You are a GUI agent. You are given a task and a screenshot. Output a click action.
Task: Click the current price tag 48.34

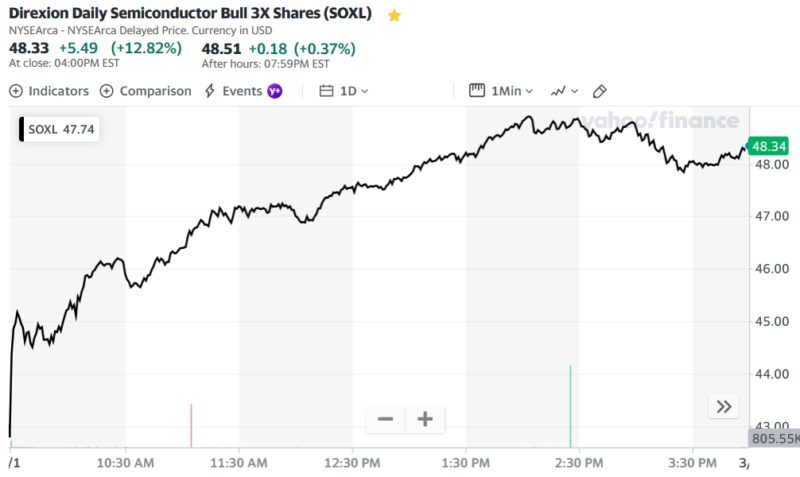[768, 146]
